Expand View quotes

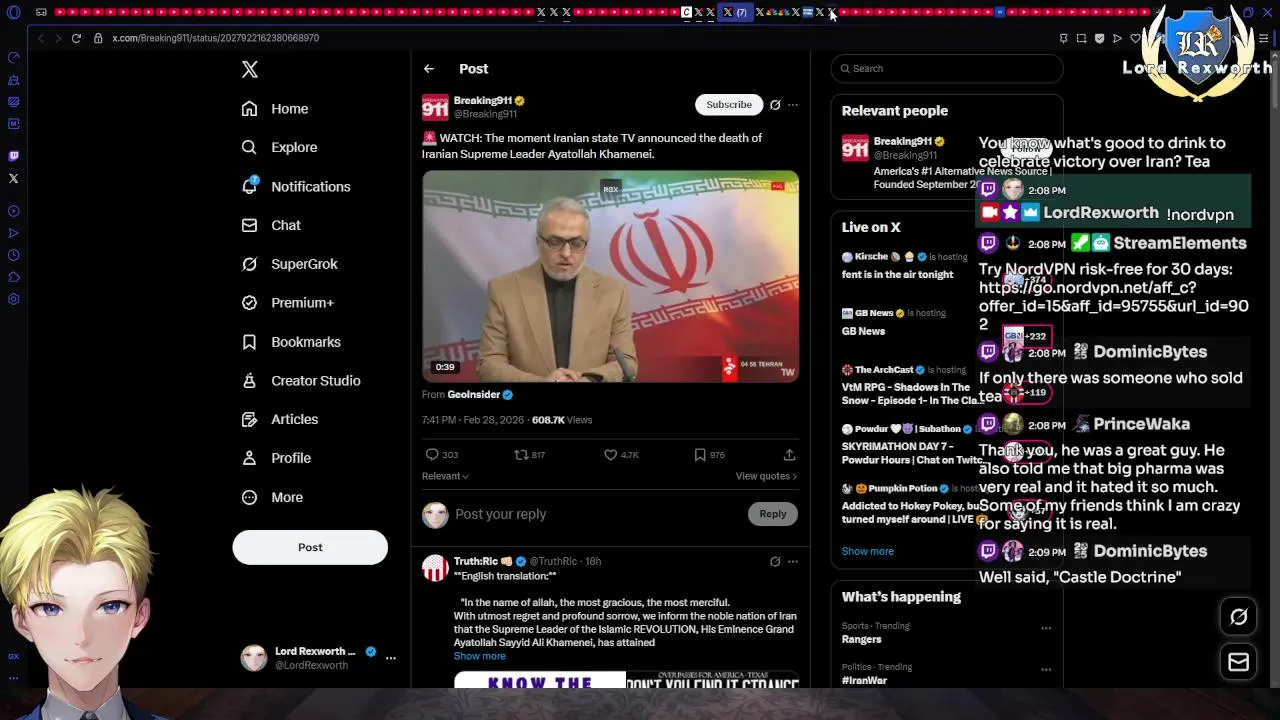tap(766, 476)
